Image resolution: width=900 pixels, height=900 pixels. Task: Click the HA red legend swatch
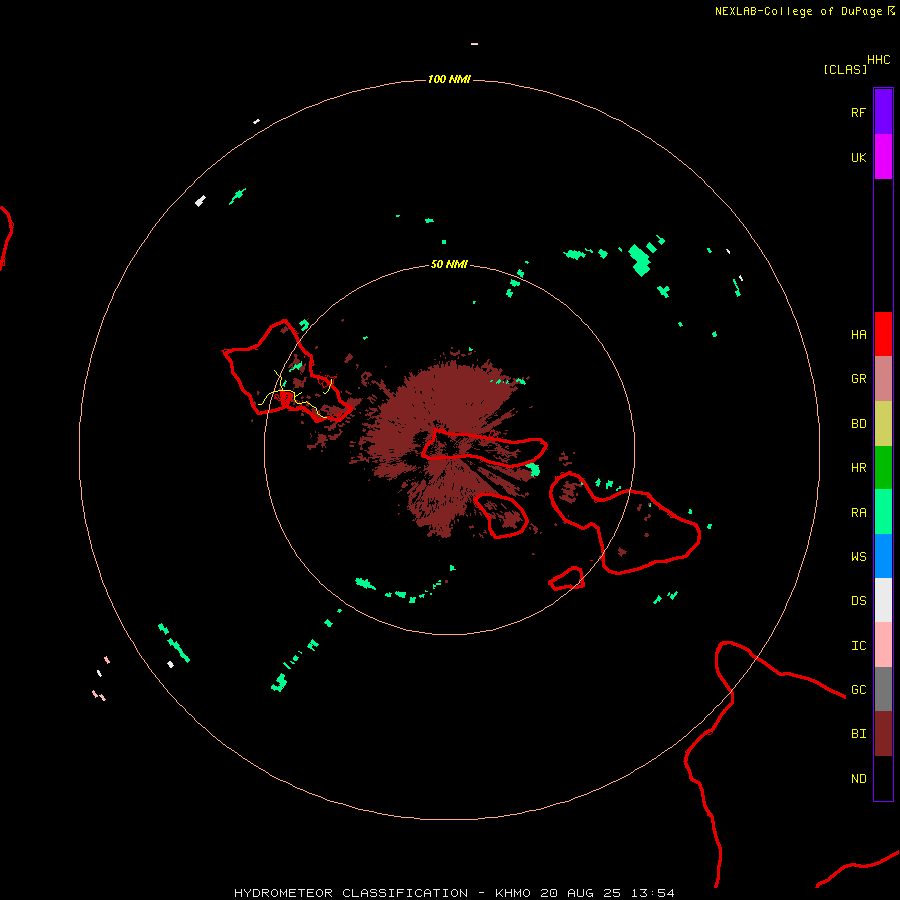(x=883, y=334)
